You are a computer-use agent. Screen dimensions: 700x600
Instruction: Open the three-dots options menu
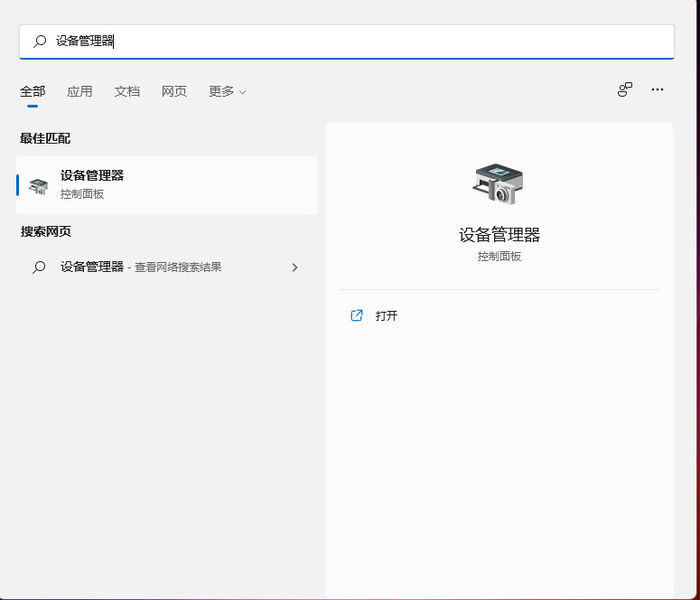(x=657, y=90)
